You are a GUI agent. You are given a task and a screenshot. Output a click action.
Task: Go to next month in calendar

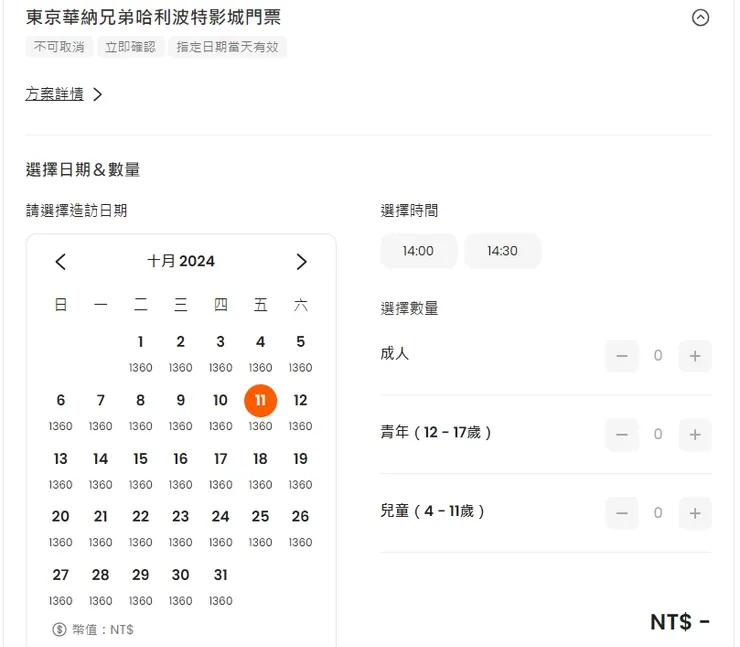coord(301,261)
